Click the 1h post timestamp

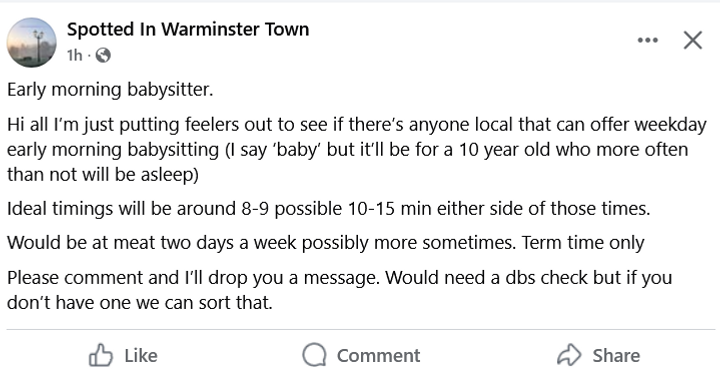74,55
